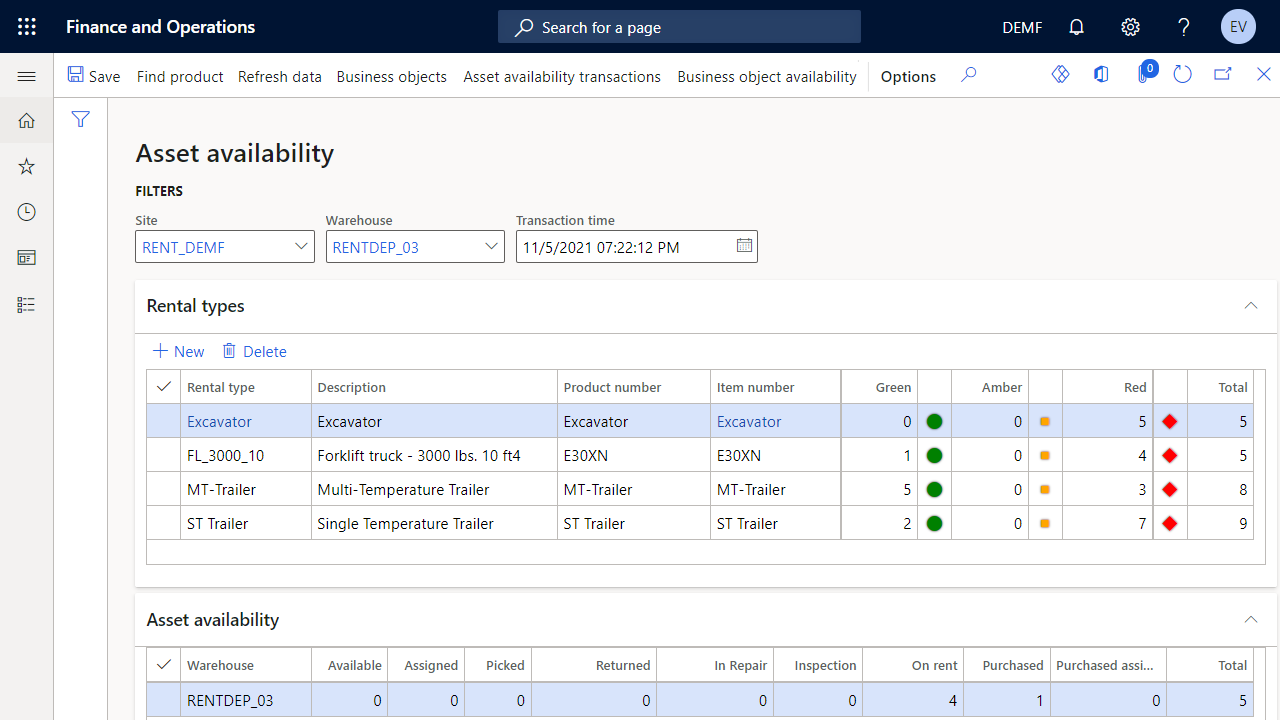Screen dimensions: 1280x720
Task: Click green circle indicator in ST Trailer row
Action: pyautogui.click(x=934, y=523)
